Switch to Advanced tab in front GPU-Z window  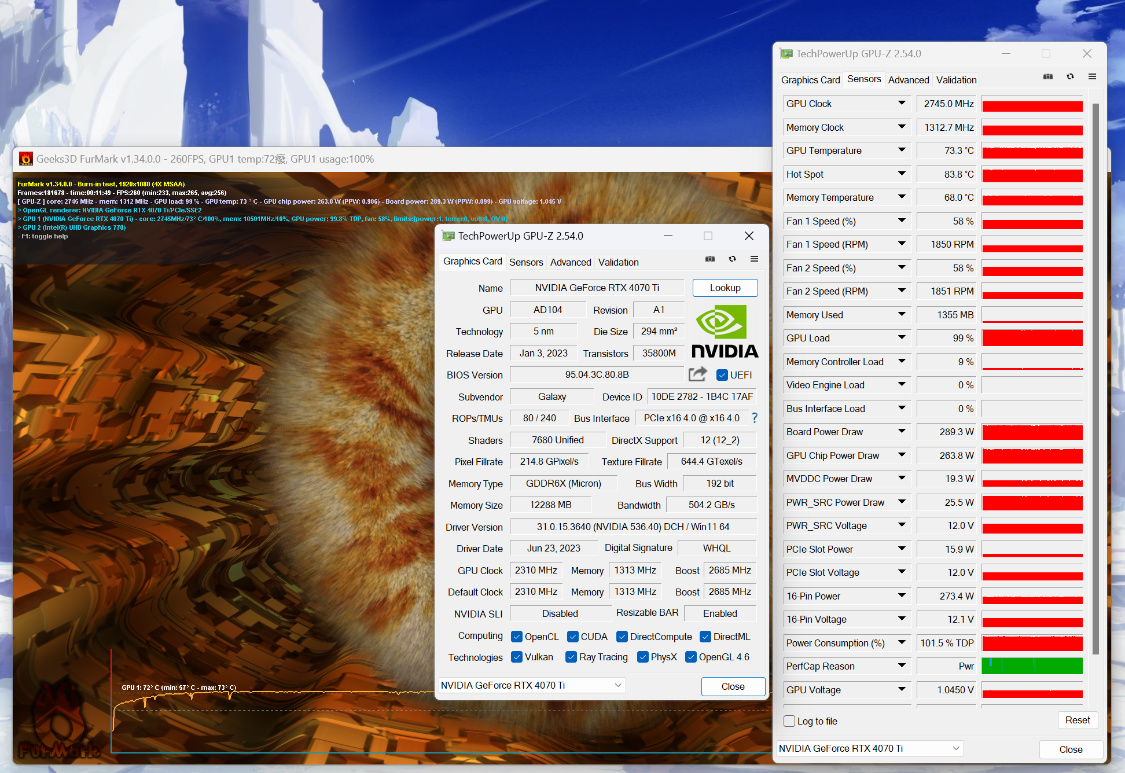(570, 262)
